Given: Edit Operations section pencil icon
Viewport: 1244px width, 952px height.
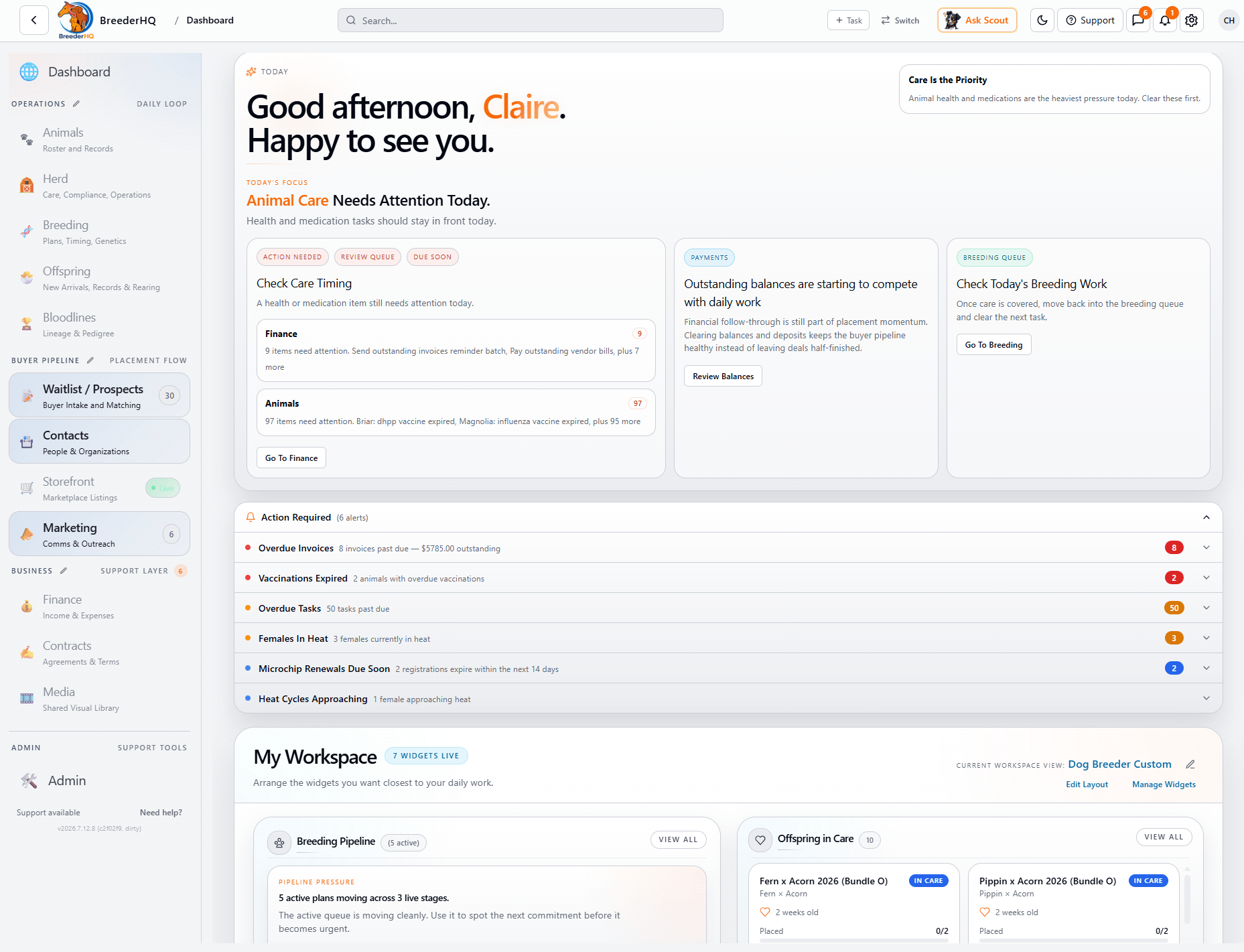Looking at the screenshot, I should click(x=76, y=104).
